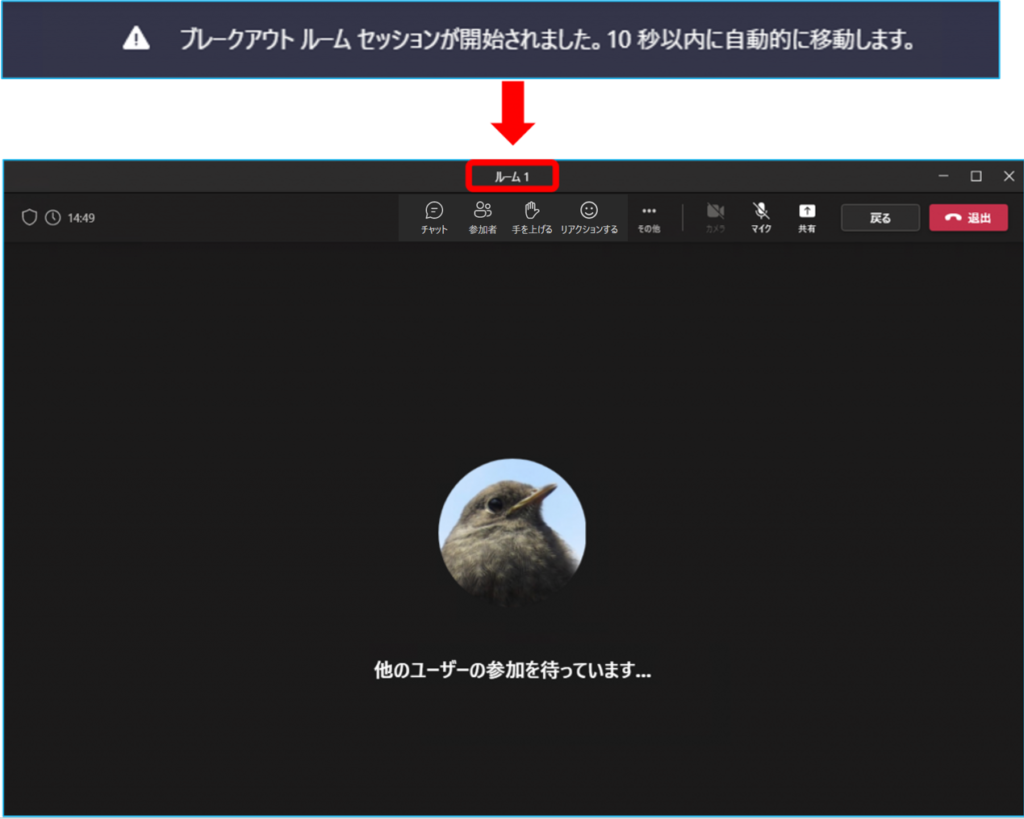
Task: Minimize the ルーム 1 meeting window
Action: coord(943,176)
